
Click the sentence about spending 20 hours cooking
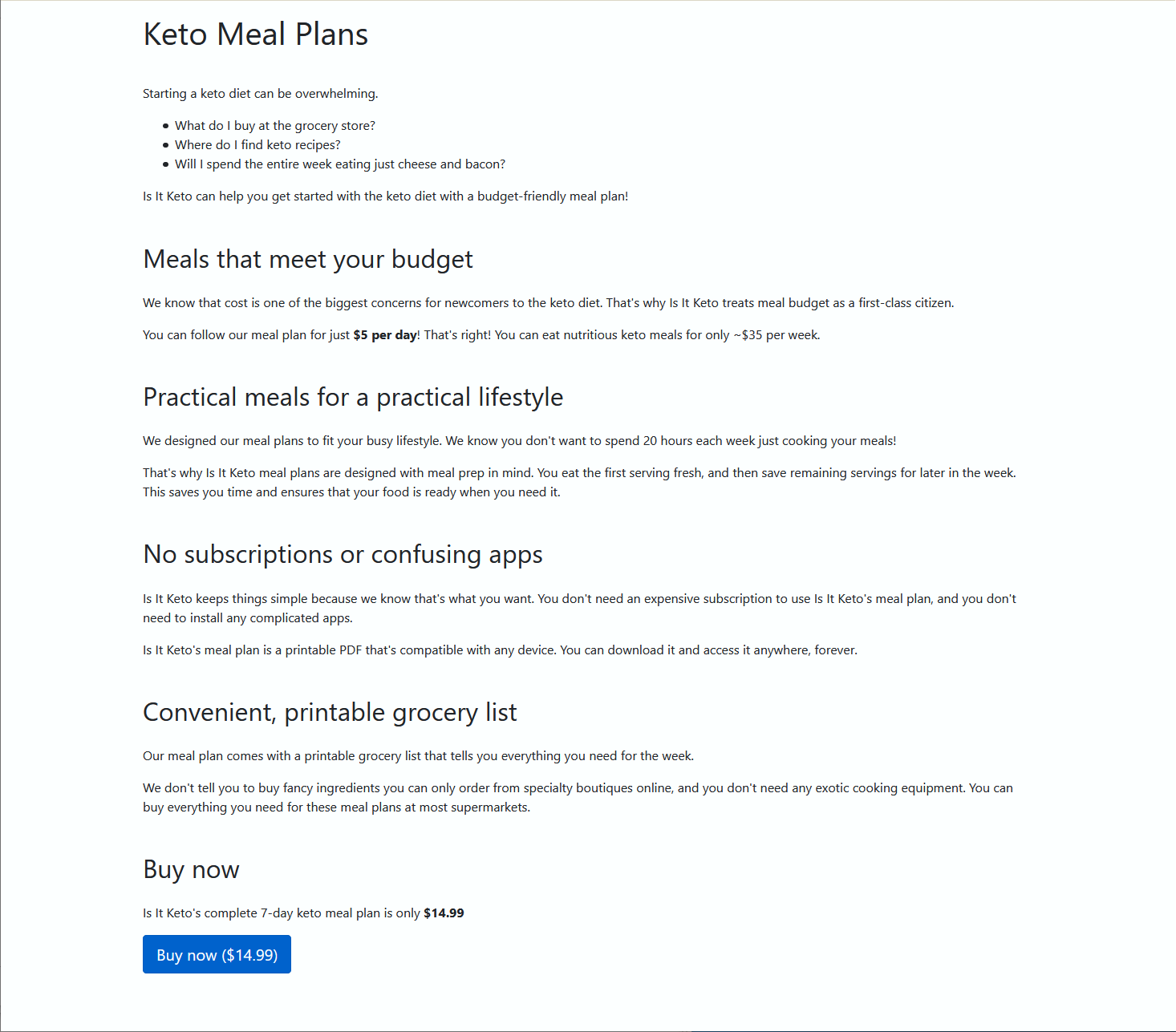pyautogui.click(x=520, y=441)
